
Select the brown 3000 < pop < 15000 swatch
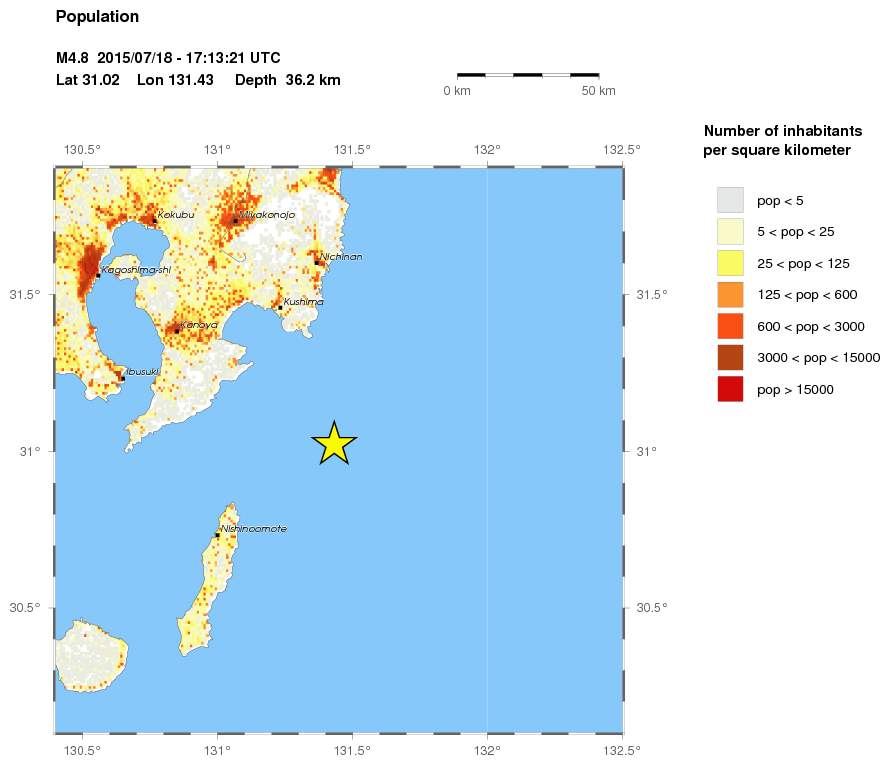coord(730,358)
